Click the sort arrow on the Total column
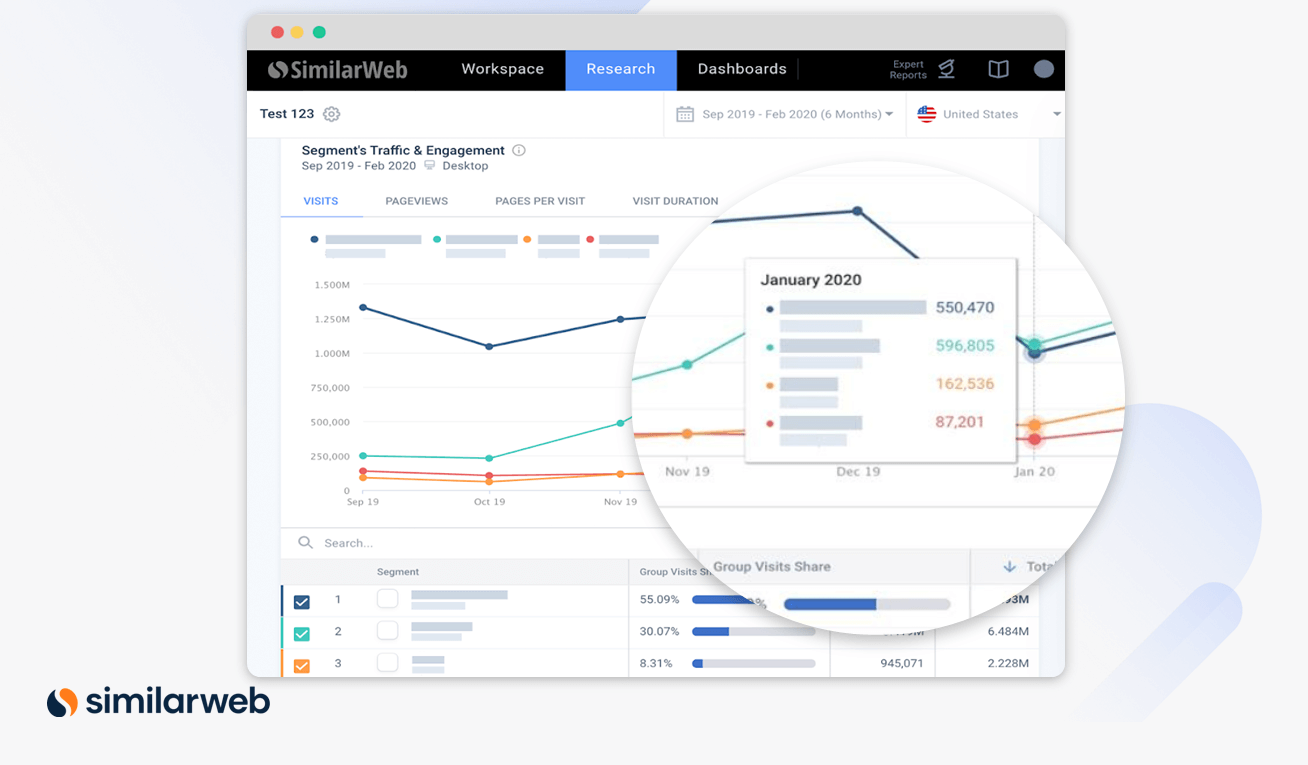This screenshot has width=1308, height=765. (x=1009, y=567)
